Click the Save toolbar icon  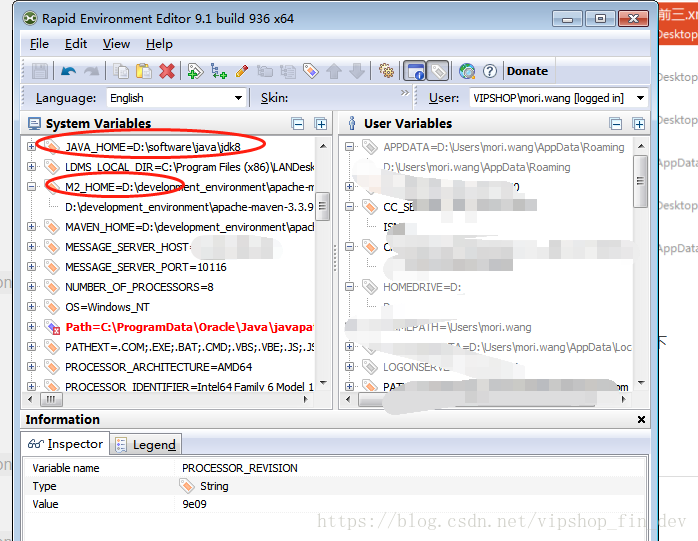pos(40,71)
